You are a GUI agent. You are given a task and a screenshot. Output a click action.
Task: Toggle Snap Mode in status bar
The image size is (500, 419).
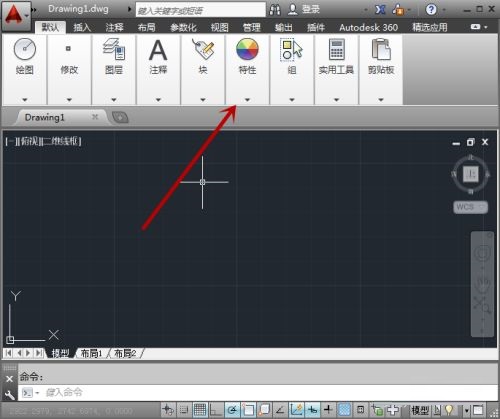click(184, 410)
